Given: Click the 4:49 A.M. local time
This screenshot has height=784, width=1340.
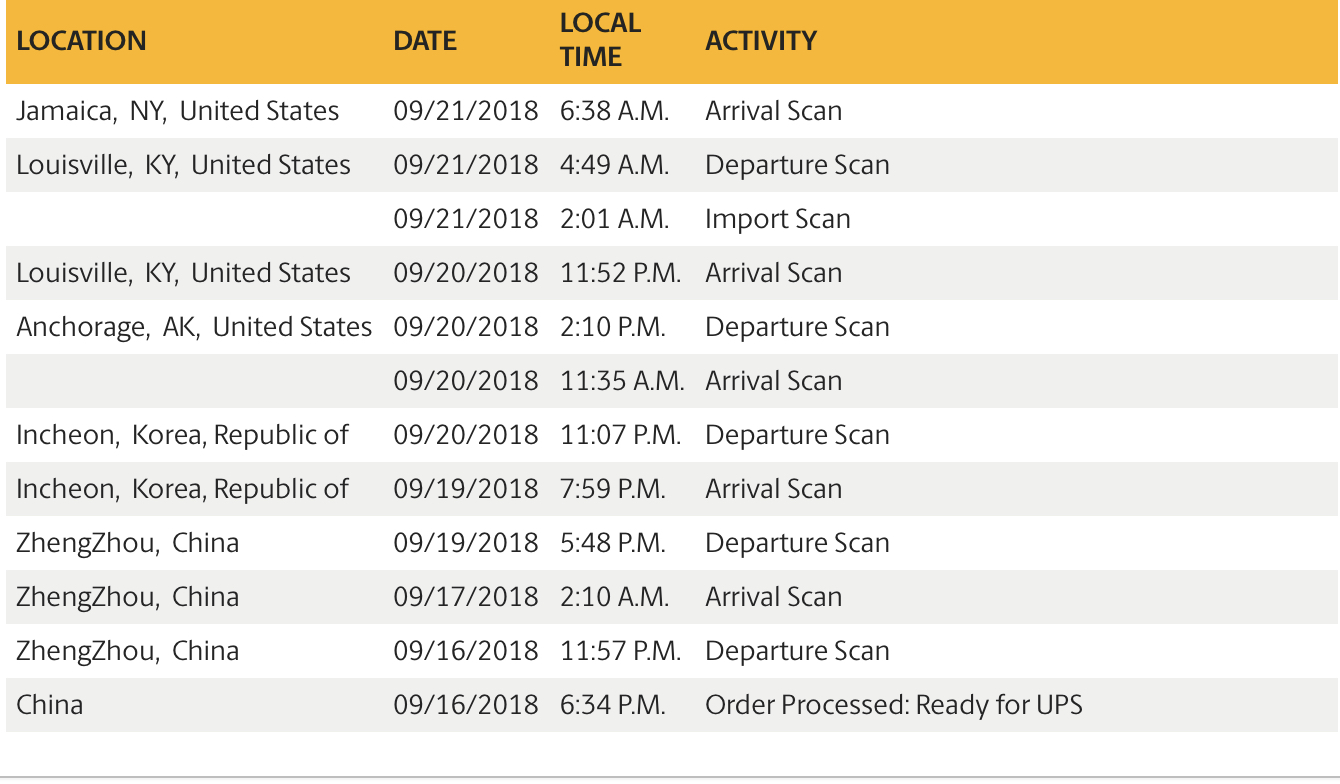Looking at the screenshot, I should 615,165.
